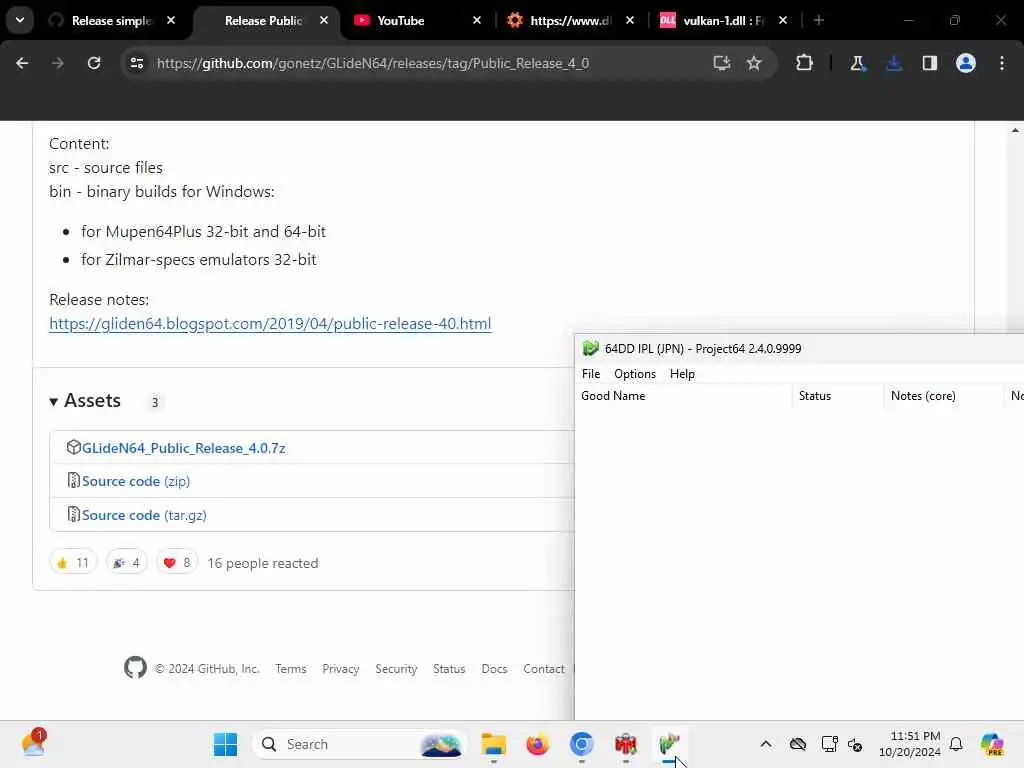
Task: Sort by Status column in Project64
Action: [838, 396]
